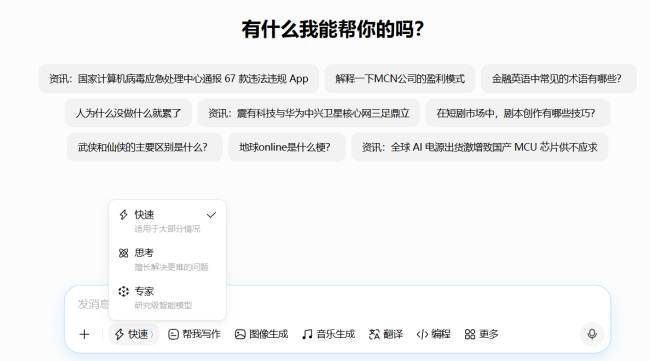Open 更多 more tools grid
The width and height of the screenshot is (650, 361).
(x=481, y=334)
